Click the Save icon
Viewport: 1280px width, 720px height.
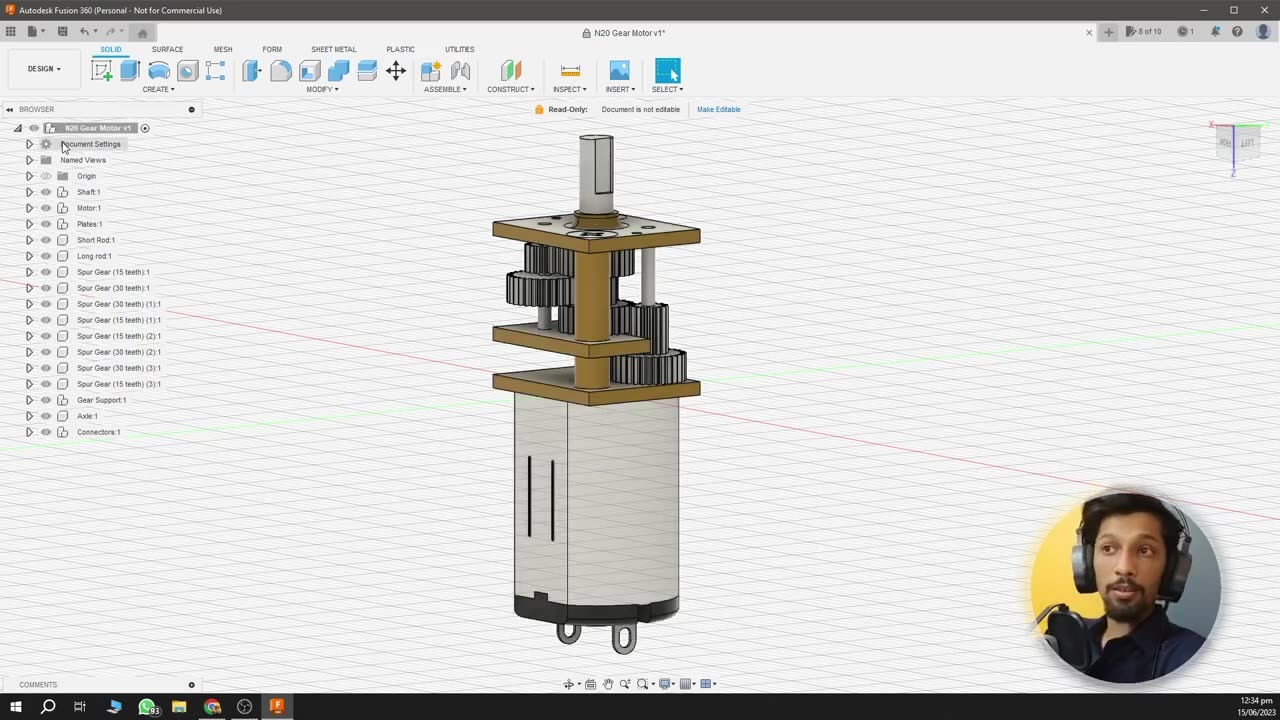[x=62, y=32]
